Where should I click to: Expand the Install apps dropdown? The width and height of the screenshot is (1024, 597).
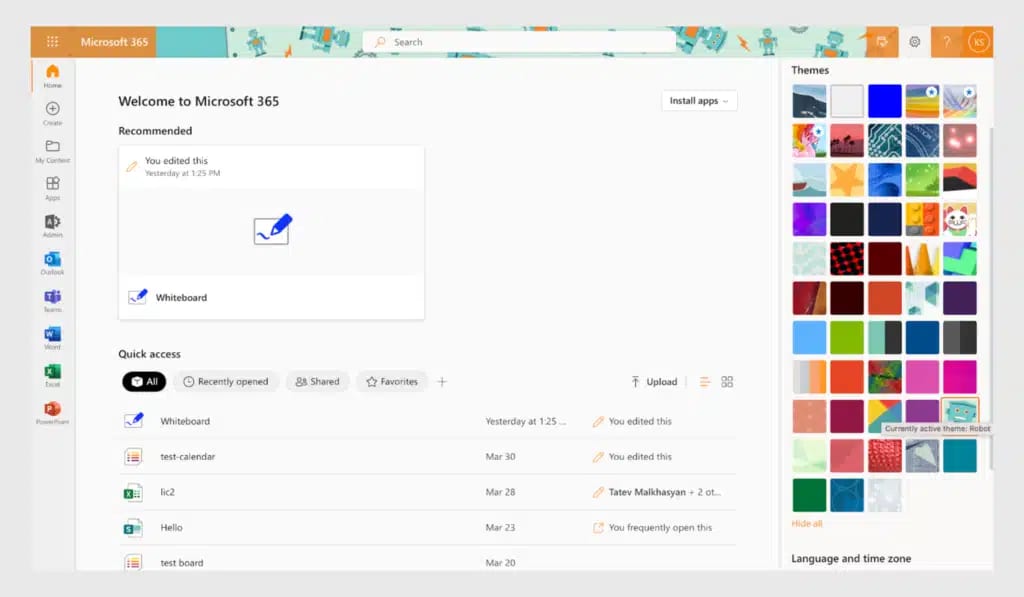699,101
